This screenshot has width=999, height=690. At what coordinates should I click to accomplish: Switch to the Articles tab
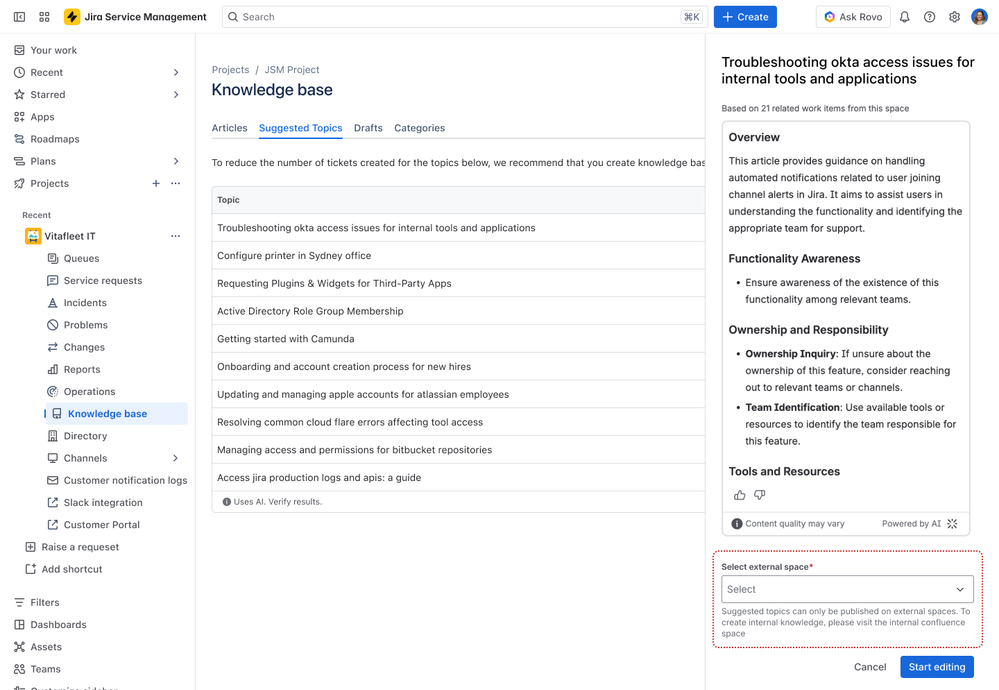229,128
